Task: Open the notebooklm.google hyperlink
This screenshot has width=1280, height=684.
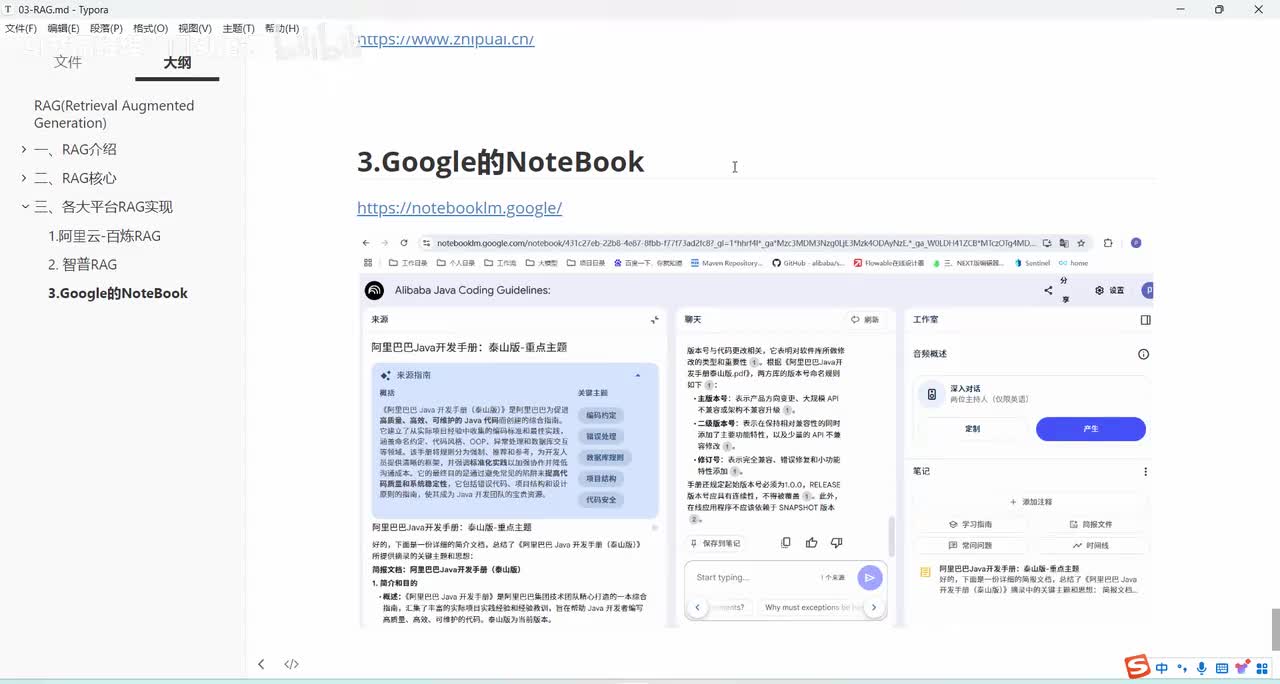Action: (459, 208)
